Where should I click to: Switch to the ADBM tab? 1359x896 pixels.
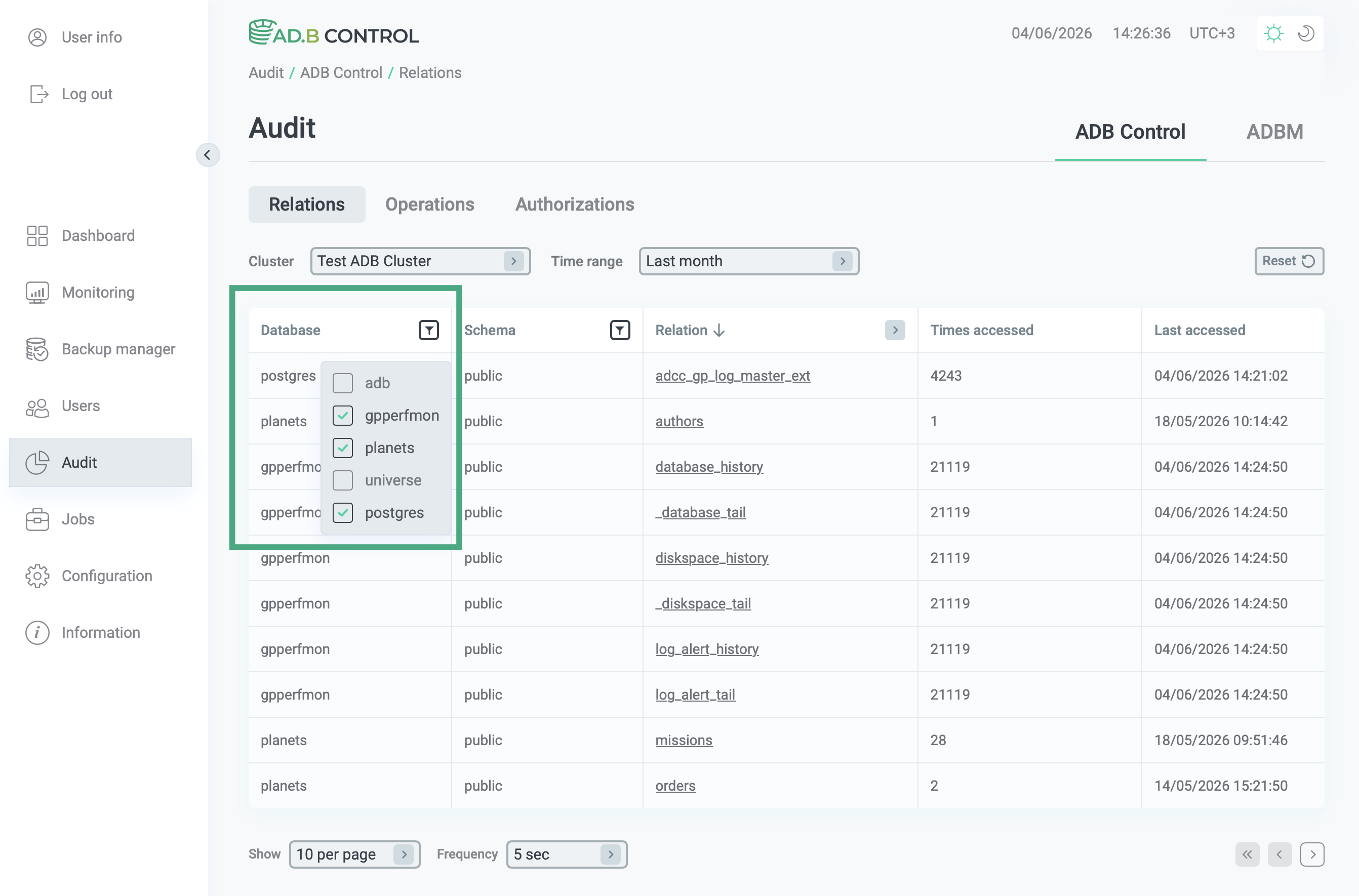point(1274,132)
